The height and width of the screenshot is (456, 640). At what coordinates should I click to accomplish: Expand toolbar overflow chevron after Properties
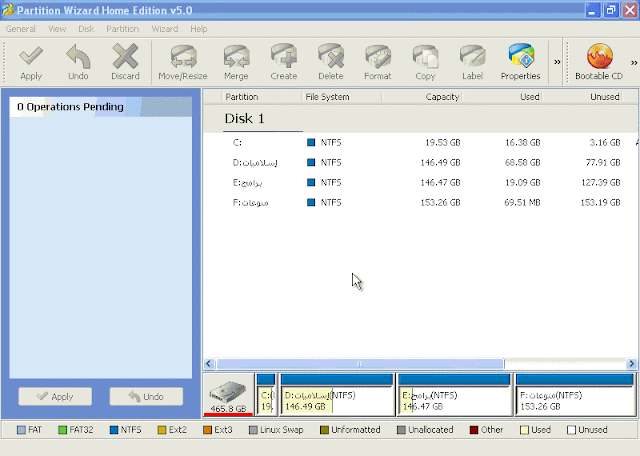coord(557,62)
